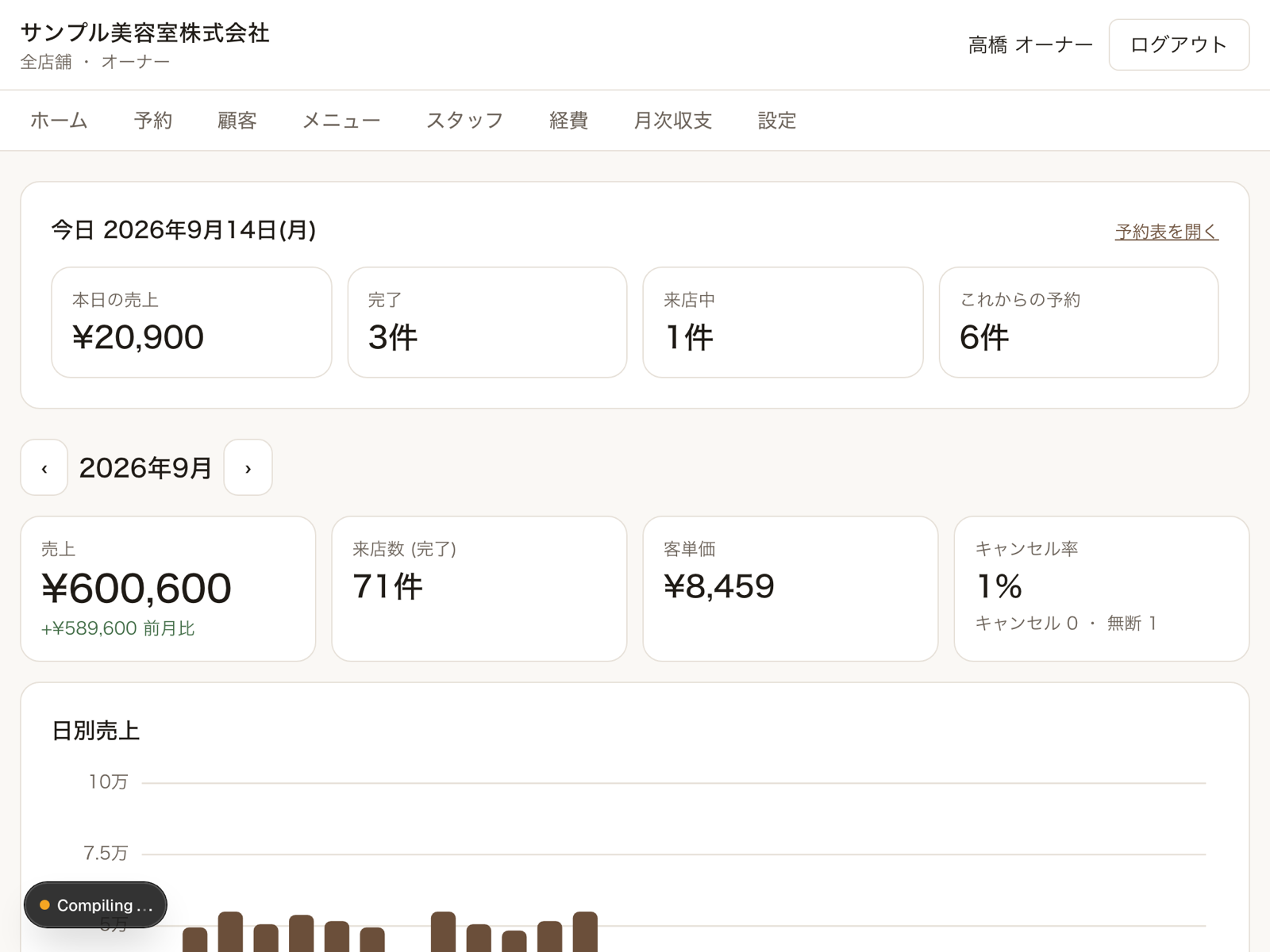Open the 予約 tab
This screenshot has height=952, width=1270.
[153, 121]
